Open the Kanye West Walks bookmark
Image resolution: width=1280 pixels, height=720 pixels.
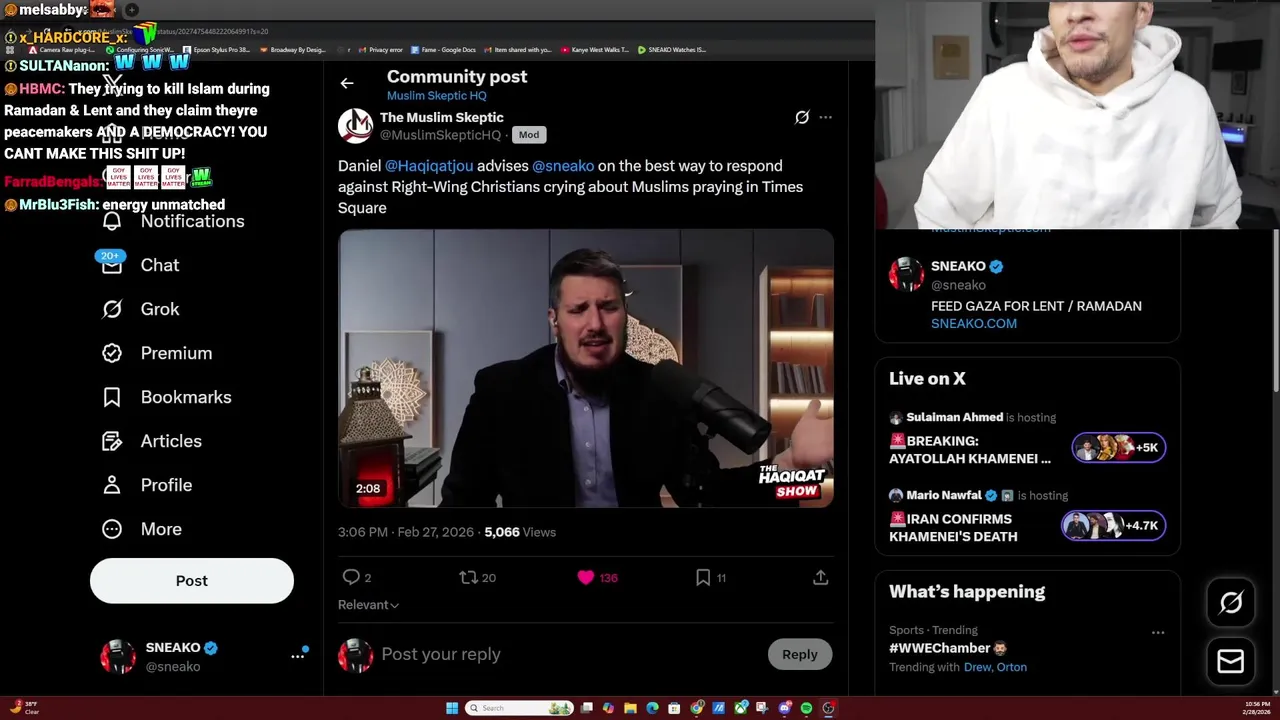[x=594, y=49]
